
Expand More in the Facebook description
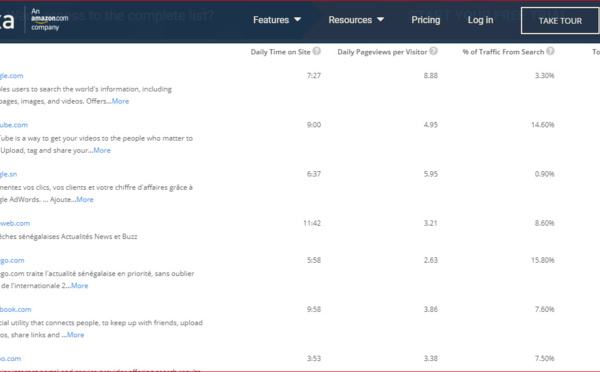coord(75,335)
